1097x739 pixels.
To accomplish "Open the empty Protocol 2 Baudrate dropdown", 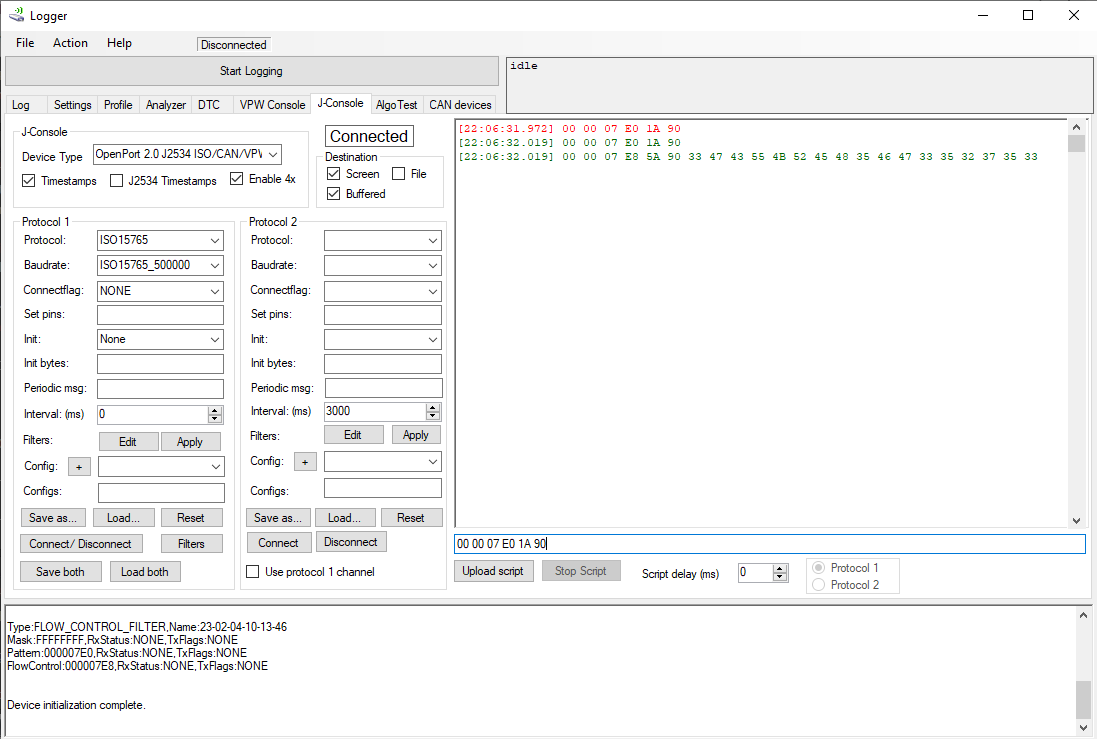I will point(383,266).
